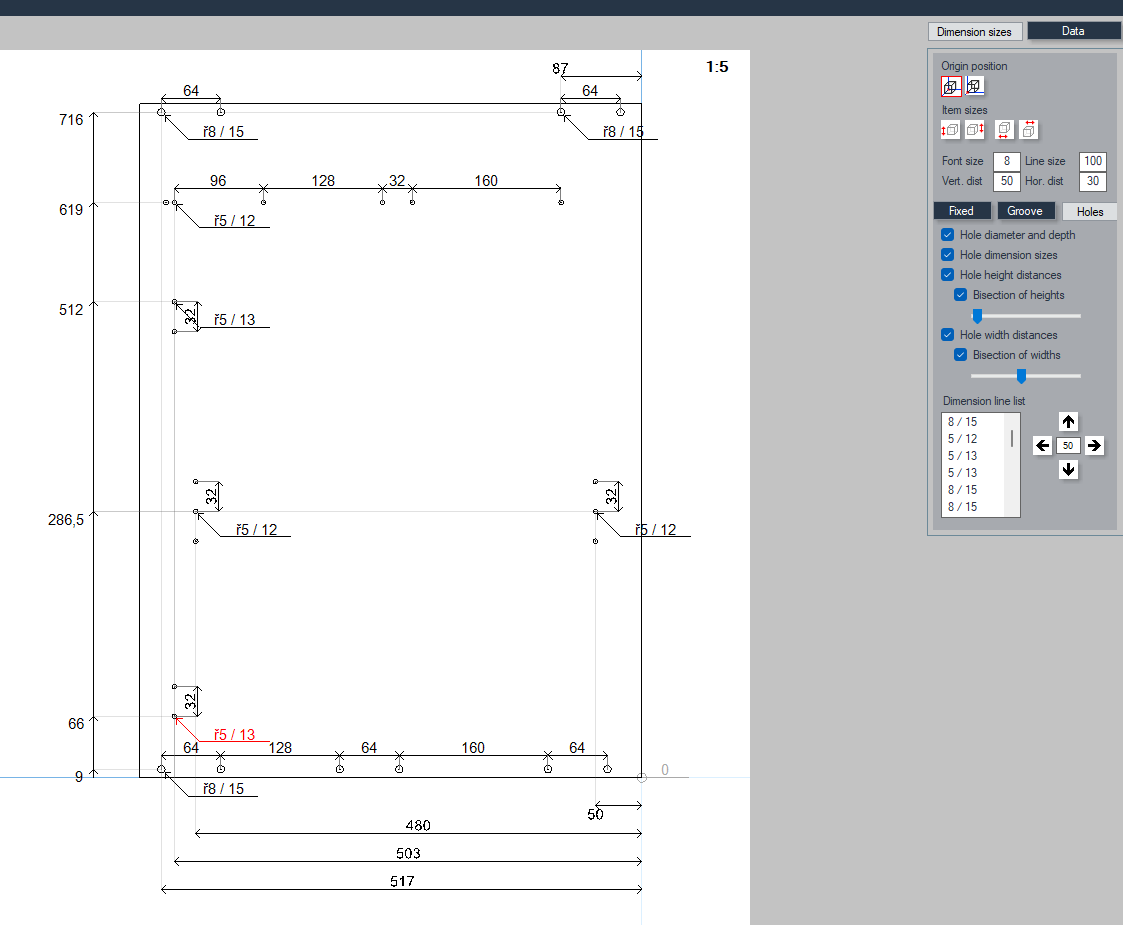Switch to the Groove tab
This screenshot has height=925, width=1123.
(x=1025, y=210)
